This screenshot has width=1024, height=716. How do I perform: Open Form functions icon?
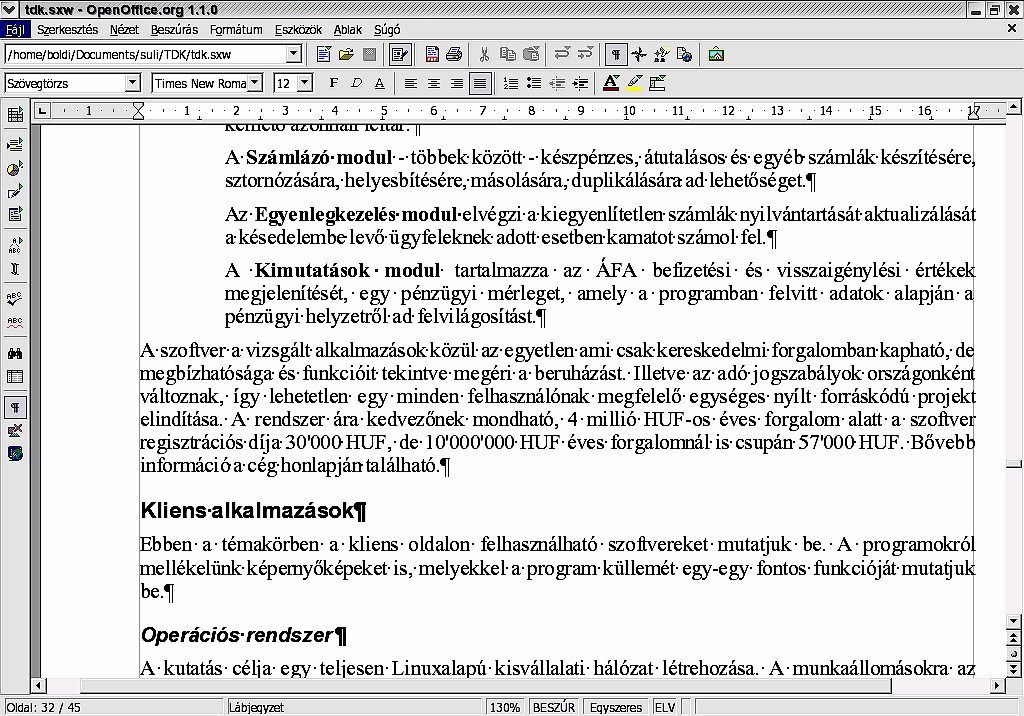point(15,214)
